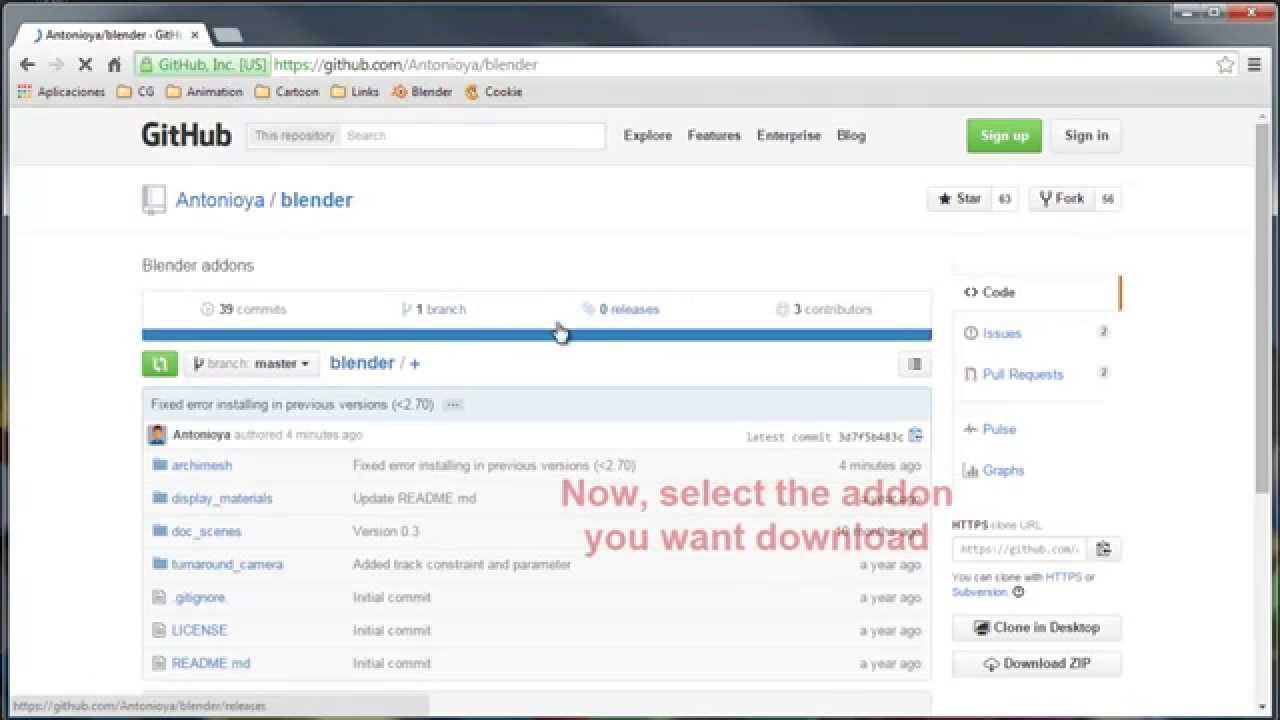View the 39 commits link
Screen dimensions: 1280x720
243,309
